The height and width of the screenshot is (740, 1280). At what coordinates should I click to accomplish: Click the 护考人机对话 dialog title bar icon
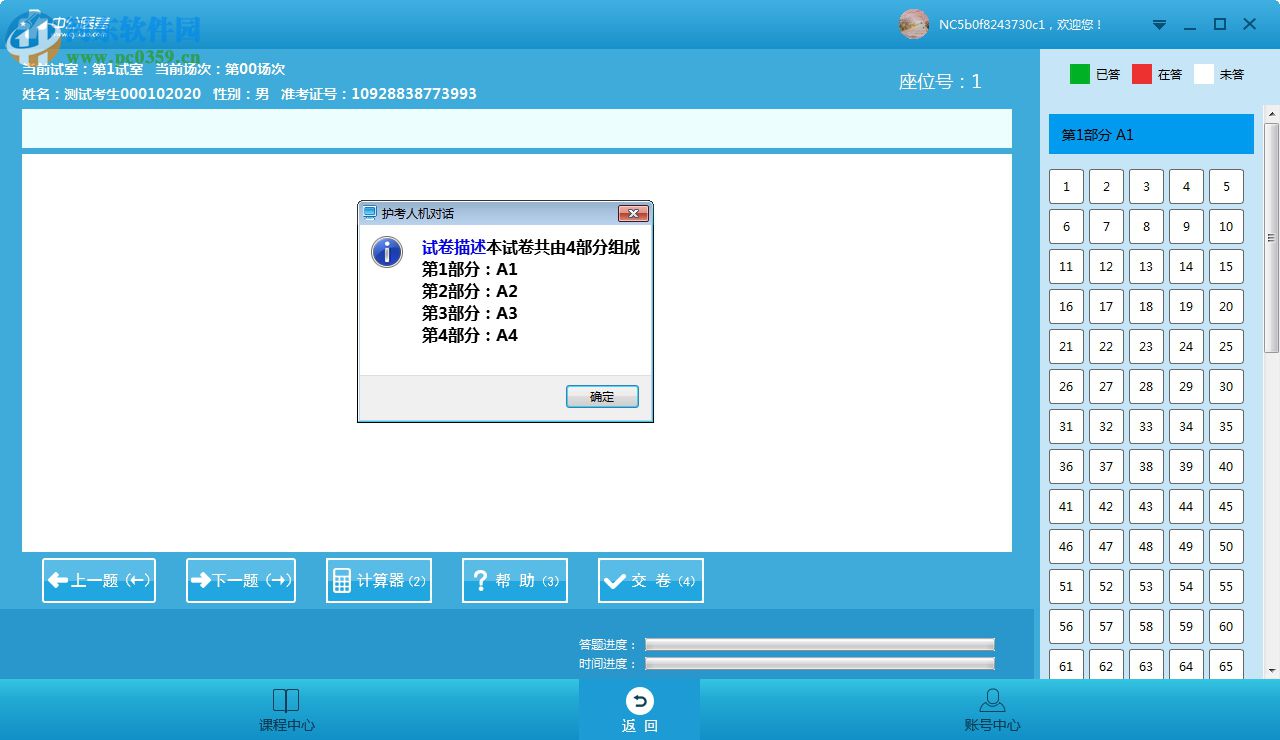tap(370, 213)
